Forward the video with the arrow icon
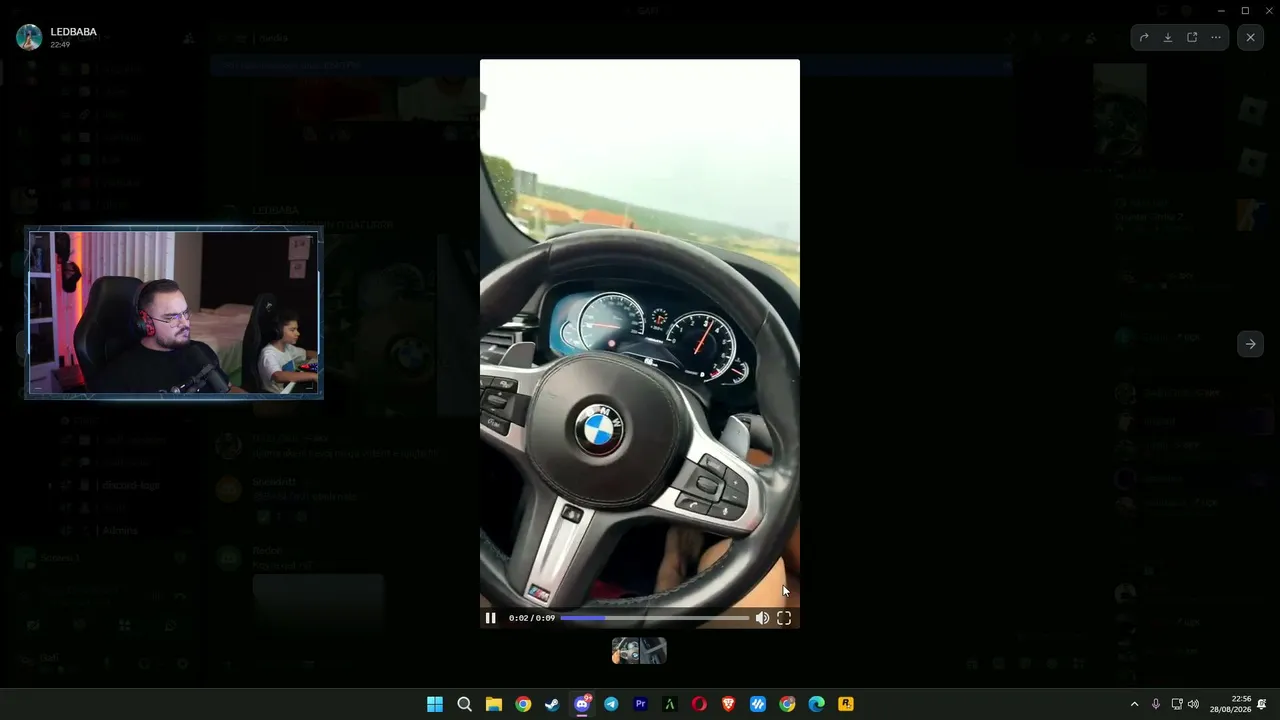This screenshot has height=720, width=1280. pos(1144,38)
